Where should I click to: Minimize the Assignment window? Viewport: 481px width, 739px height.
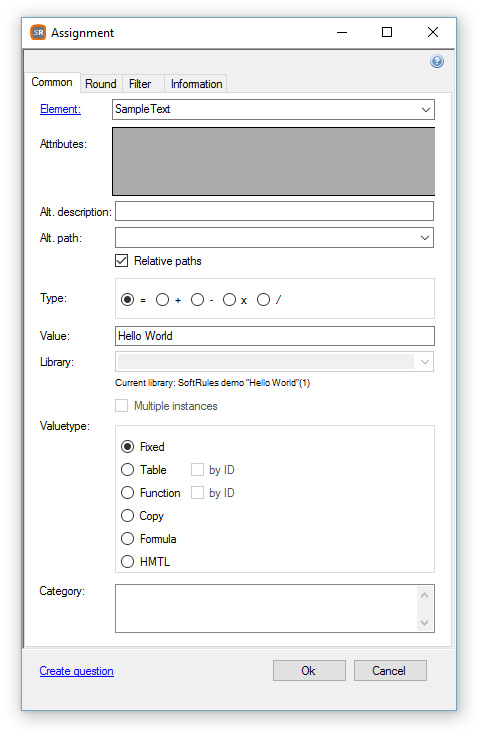pos(342,33)
